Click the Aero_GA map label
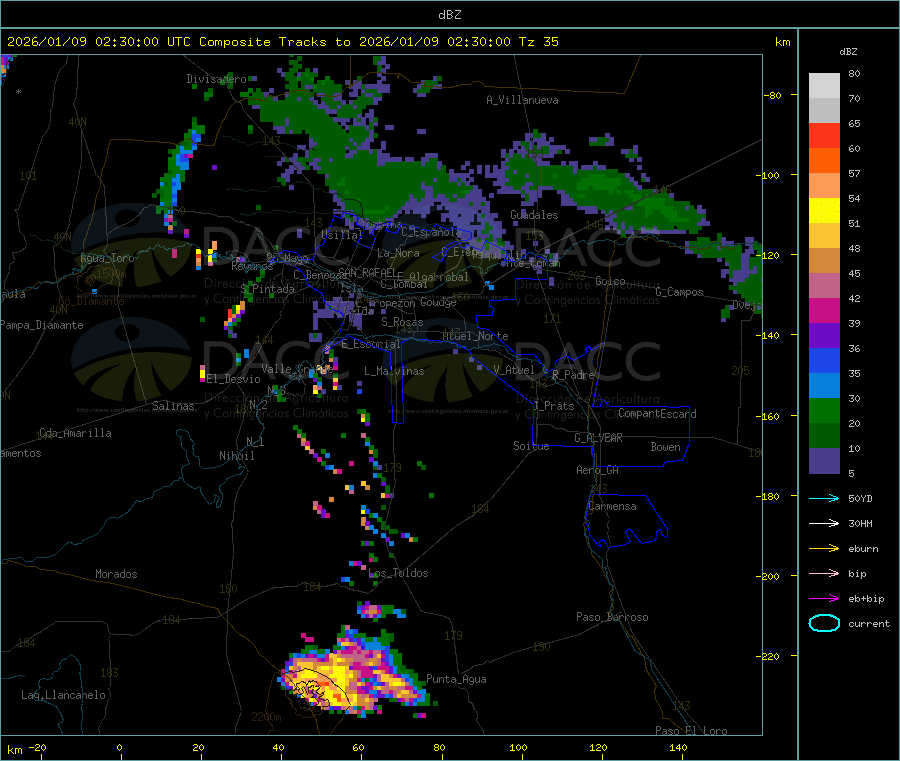This screenshot has height=761, width=900. (598, 470)
